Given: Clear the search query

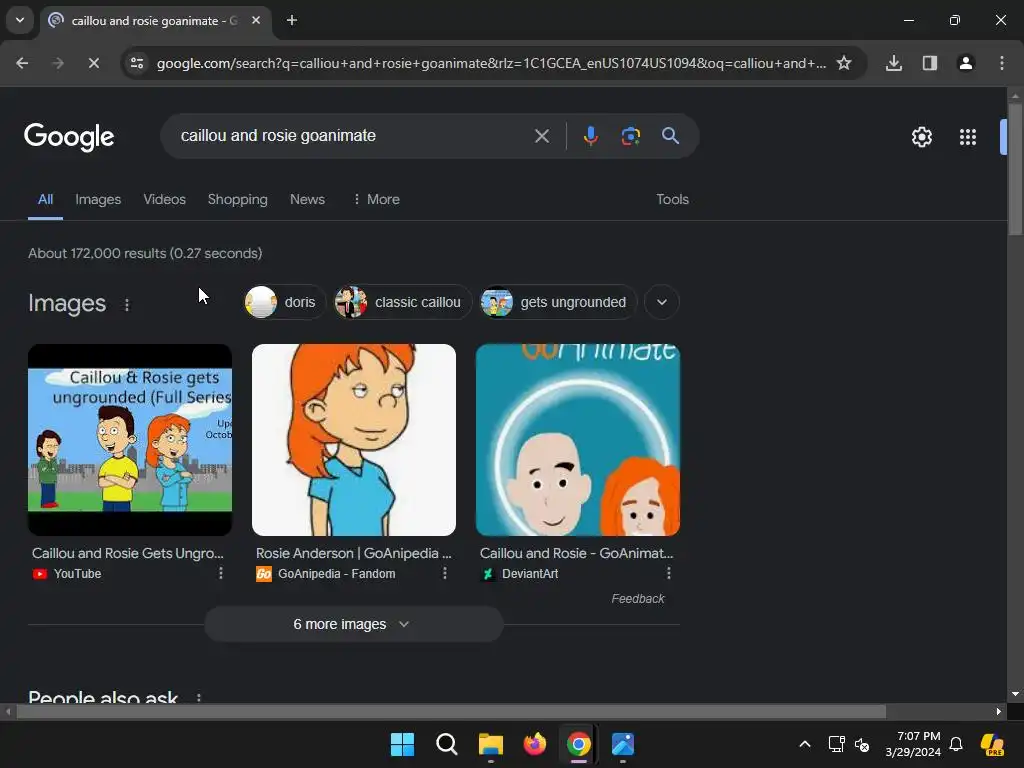Looking at the screenshot, I should [541, 136].
